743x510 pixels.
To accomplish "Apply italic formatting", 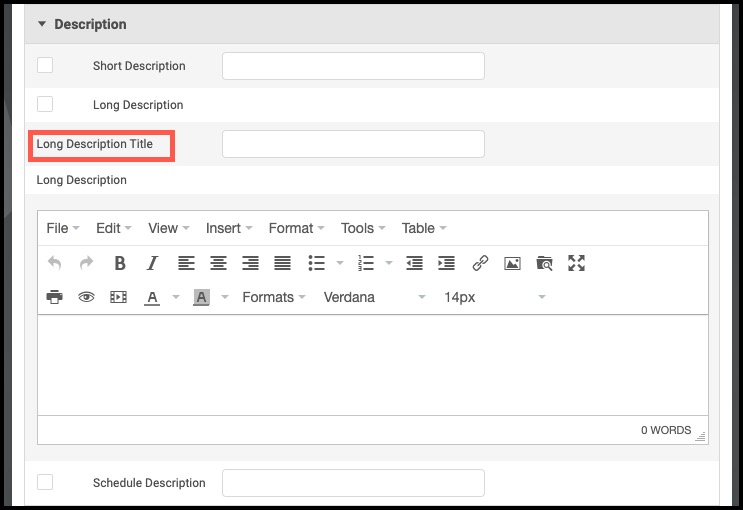I will pyautogui.click(x=152, y=263).
